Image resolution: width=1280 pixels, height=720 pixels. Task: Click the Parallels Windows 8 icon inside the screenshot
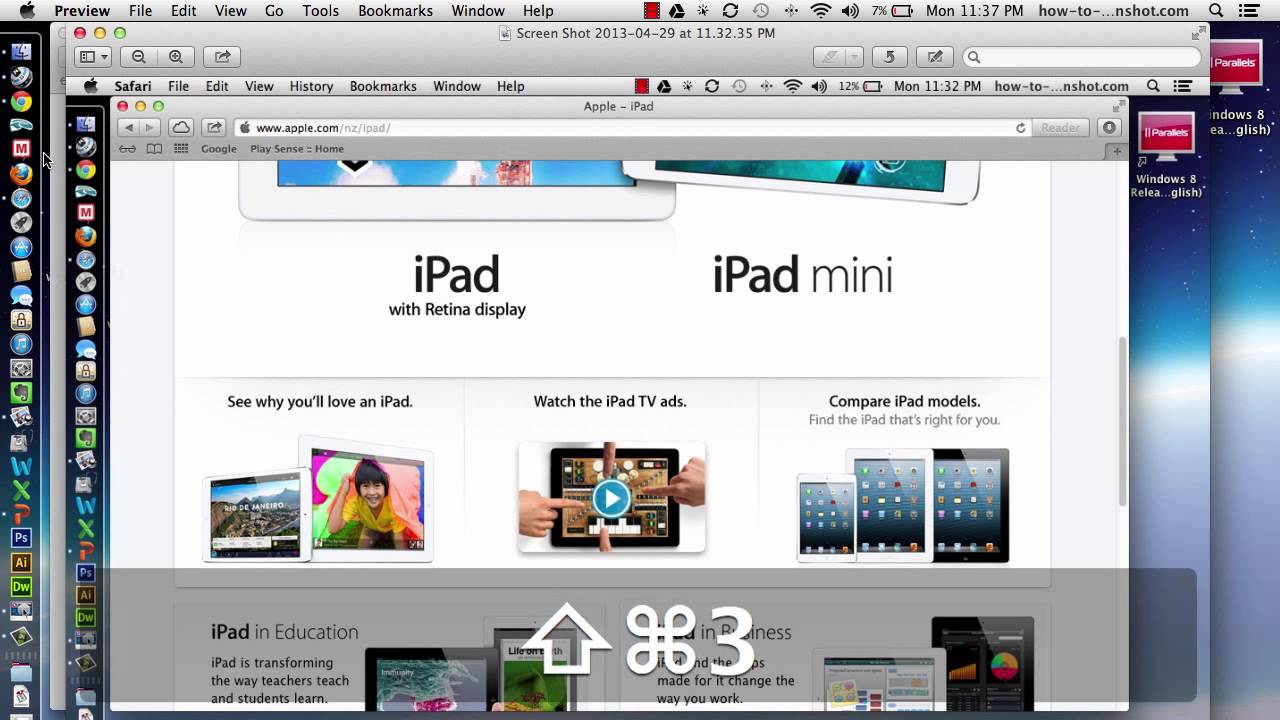[1165, 137]
